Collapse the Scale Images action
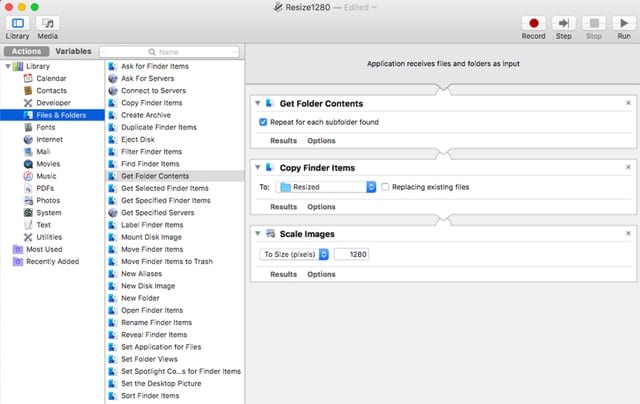Screen dimensions: 640x404 coord(258,234)
